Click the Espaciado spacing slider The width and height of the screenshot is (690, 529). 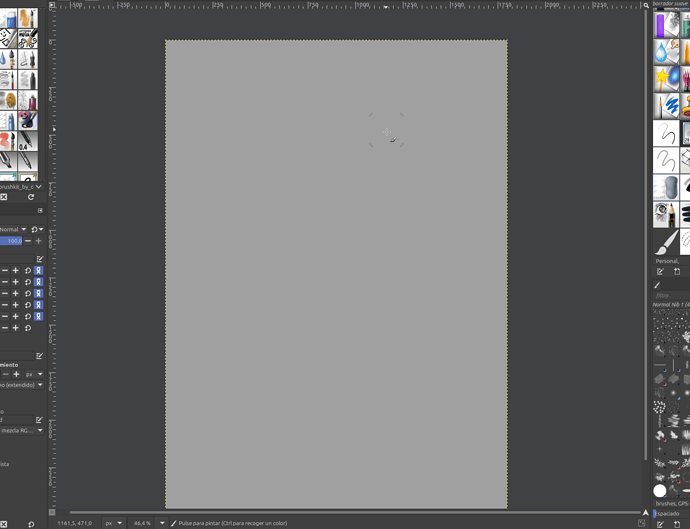coord(672,513)
